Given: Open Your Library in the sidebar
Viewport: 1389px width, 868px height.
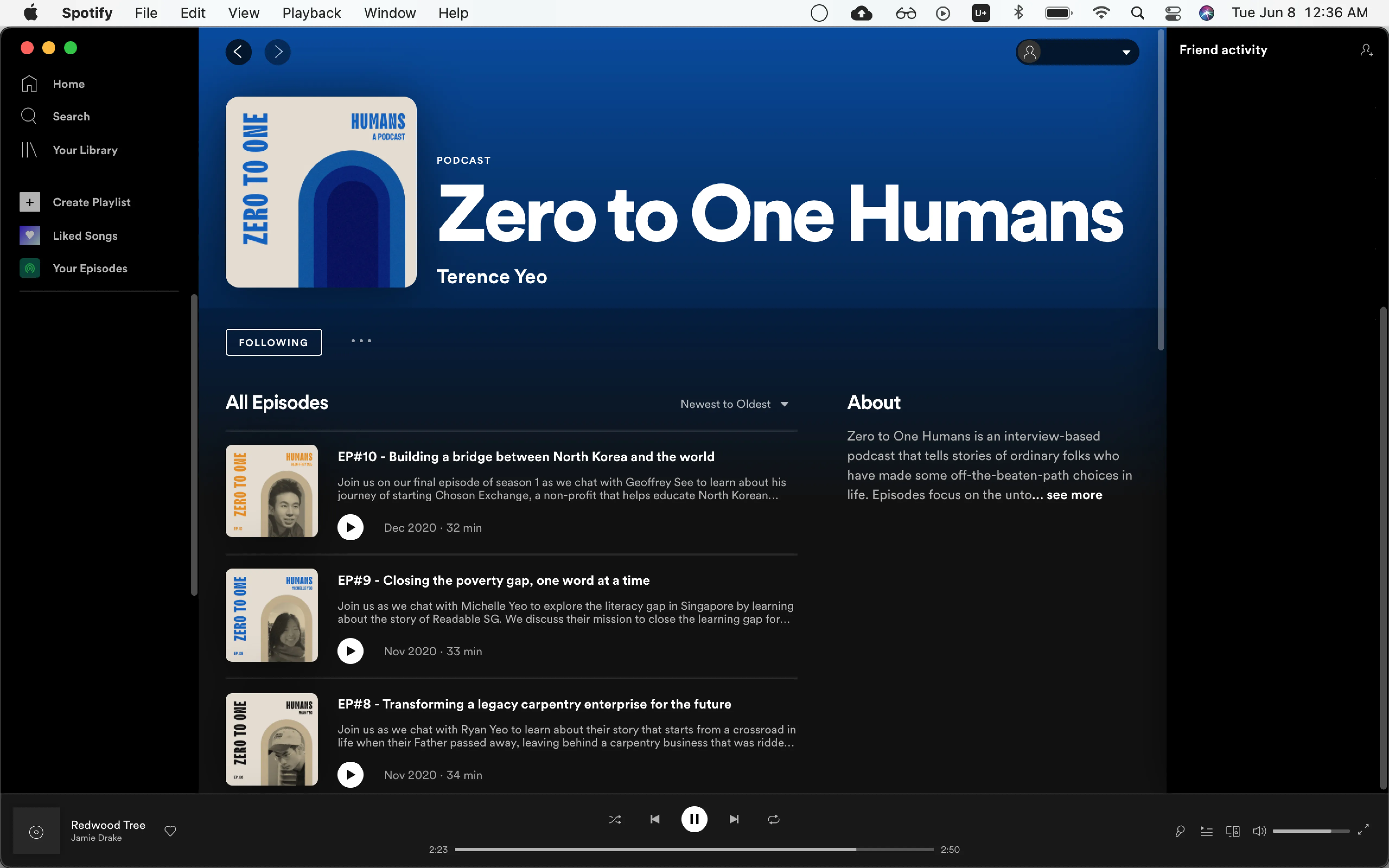Looking at the screenshot, I should [x=69, y=150].
